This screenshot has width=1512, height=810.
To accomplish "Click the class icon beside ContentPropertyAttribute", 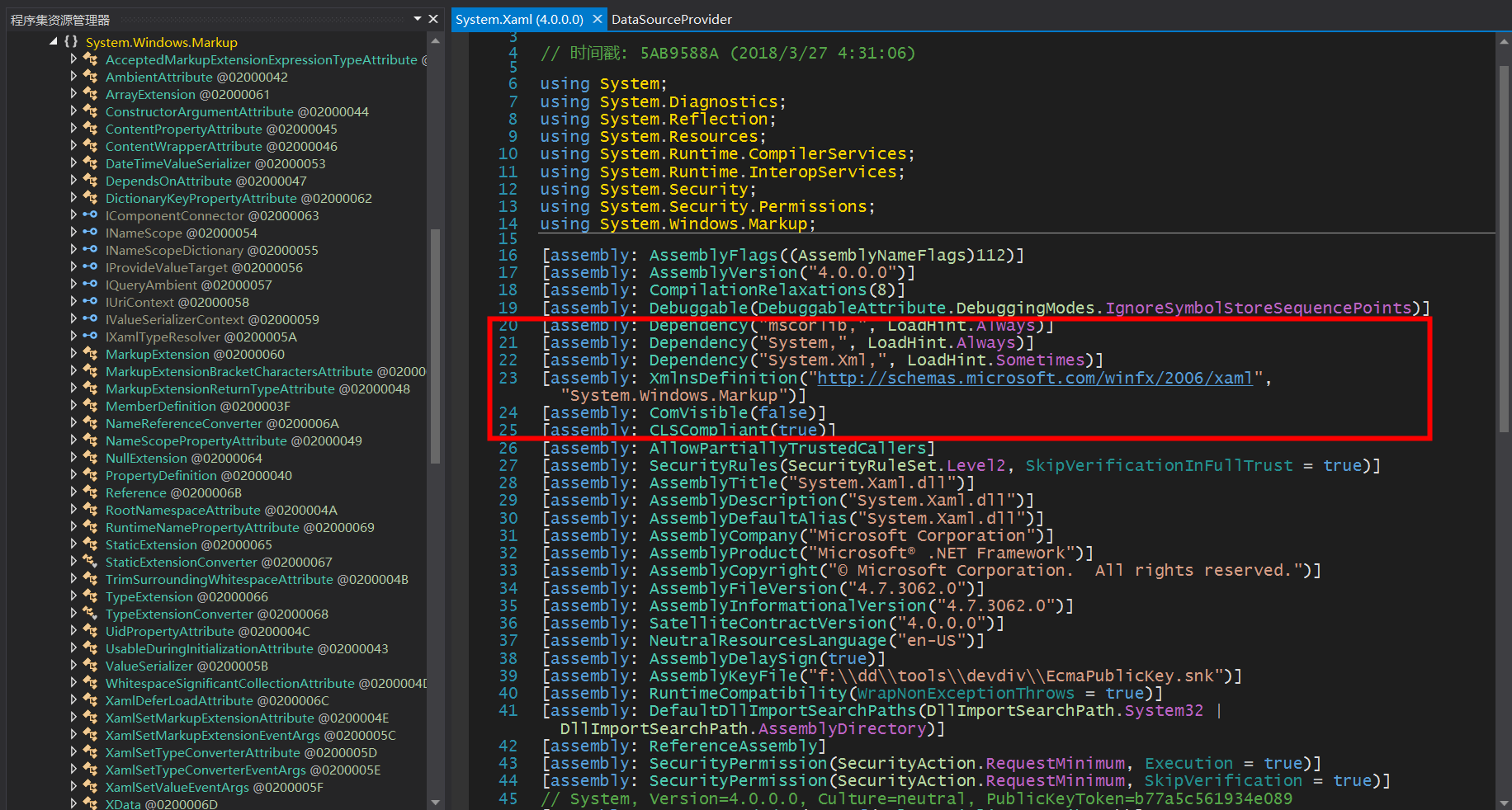I will [x=90, y=129].
